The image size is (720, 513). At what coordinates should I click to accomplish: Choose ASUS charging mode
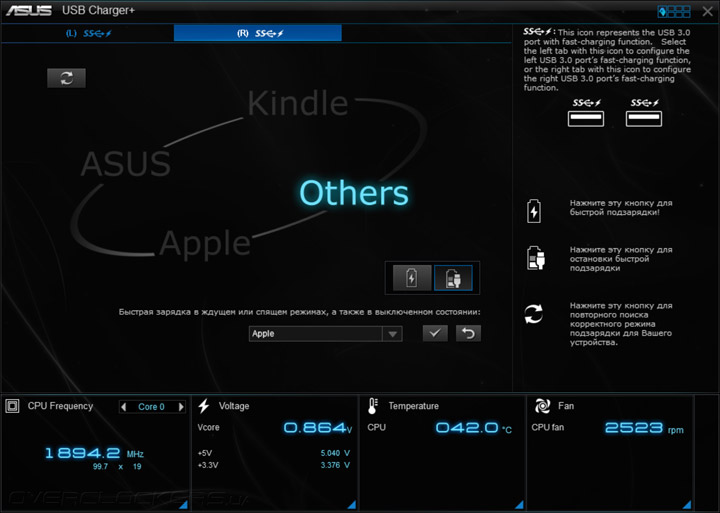125,163
